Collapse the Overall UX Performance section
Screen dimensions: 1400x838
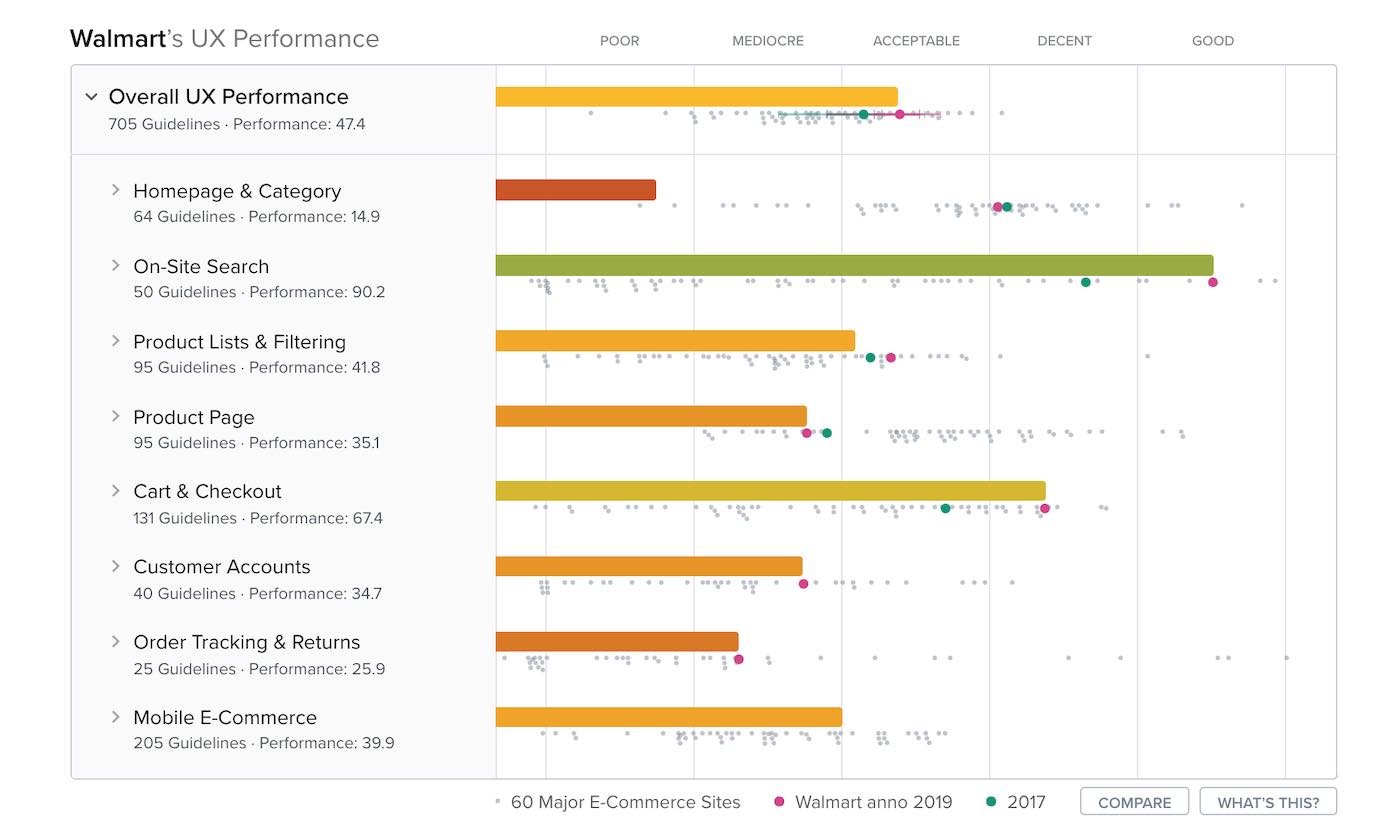pyautogui.click(x=92, y=97)
